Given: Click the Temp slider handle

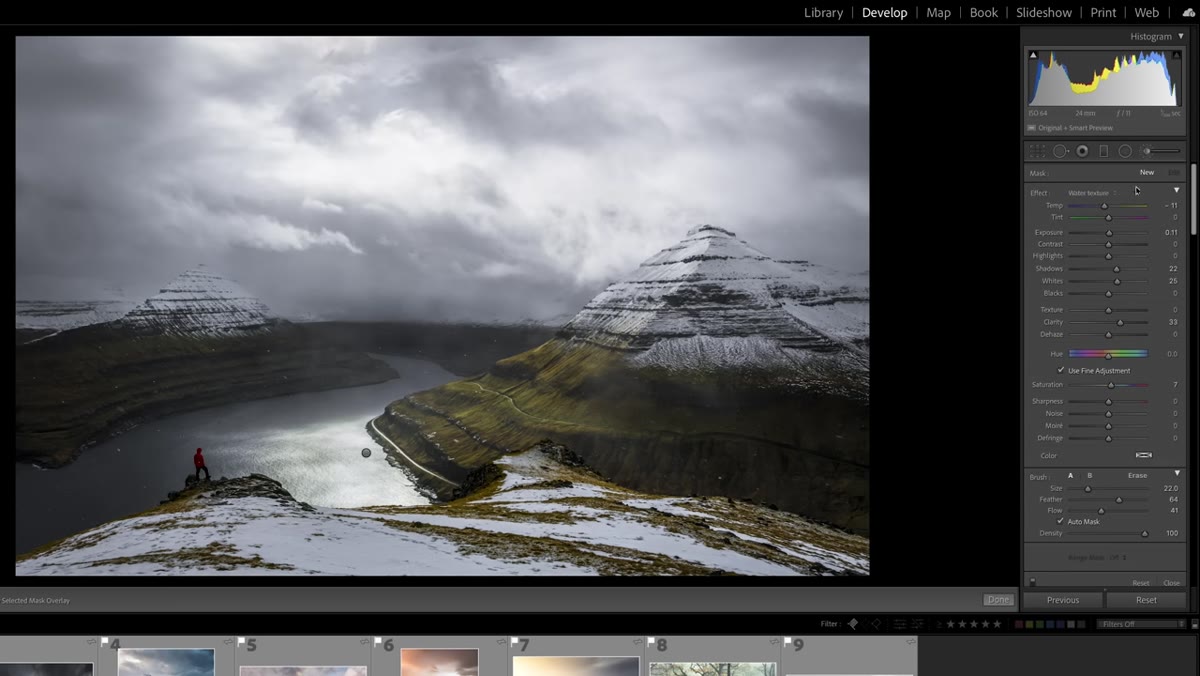Looking at the screenshot, I should 1104,206.
